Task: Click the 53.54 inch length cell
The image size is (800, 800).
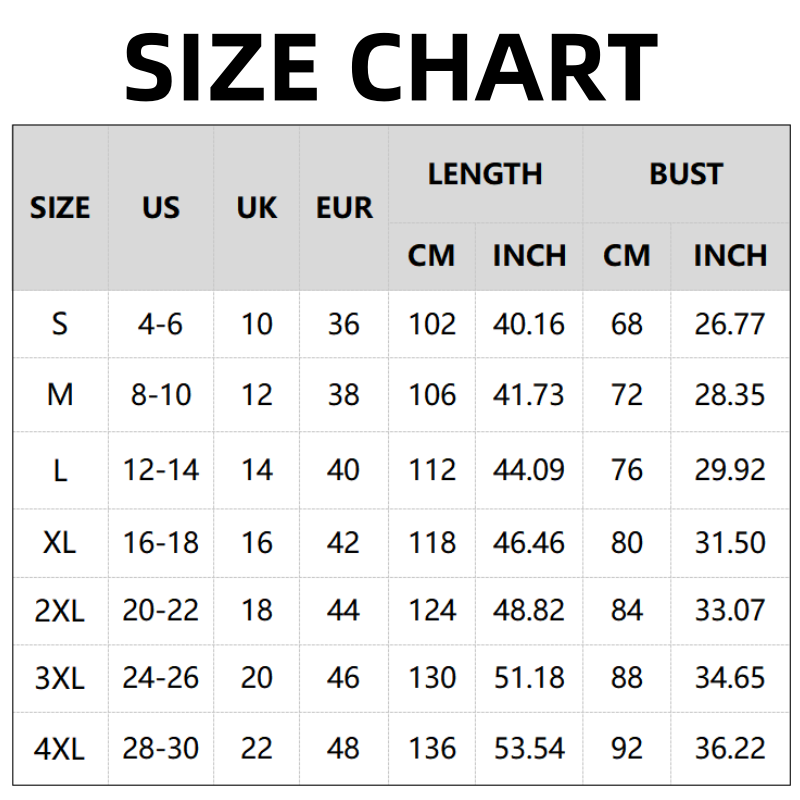Action: pos(529,747)
